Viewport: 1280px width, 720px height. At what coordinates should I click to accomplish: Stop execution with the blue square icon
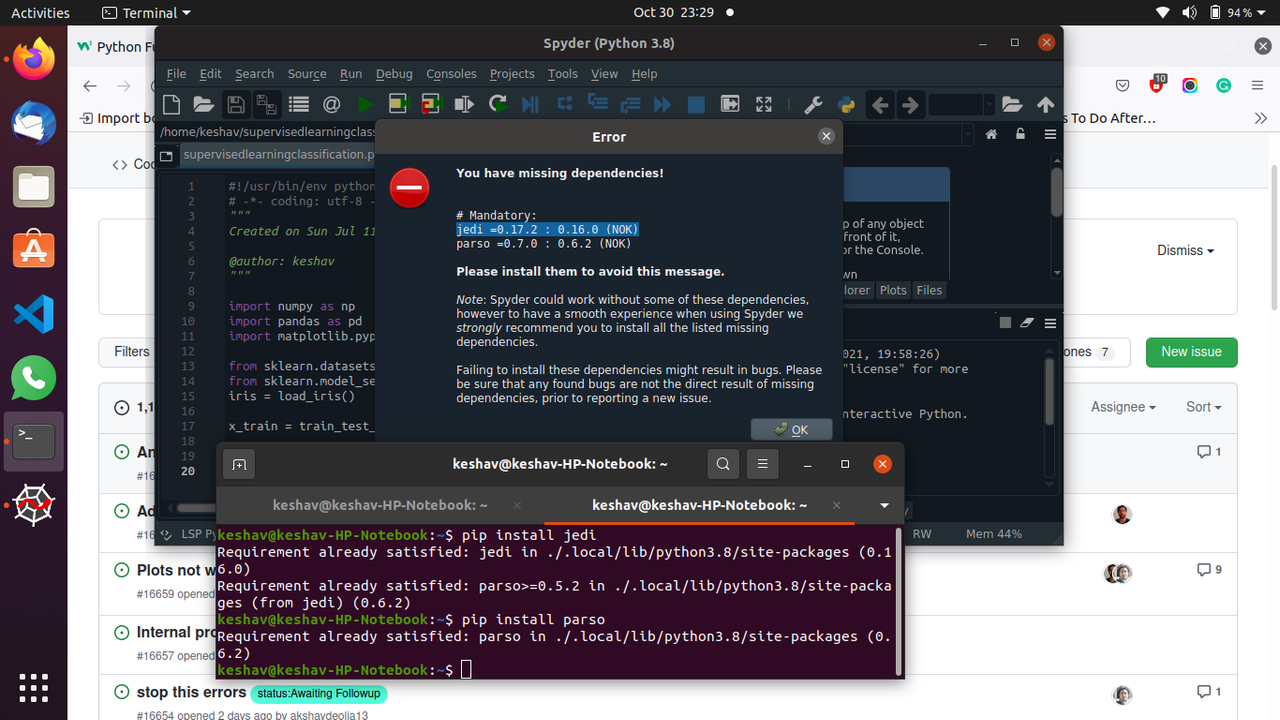[x=695, y=104]
